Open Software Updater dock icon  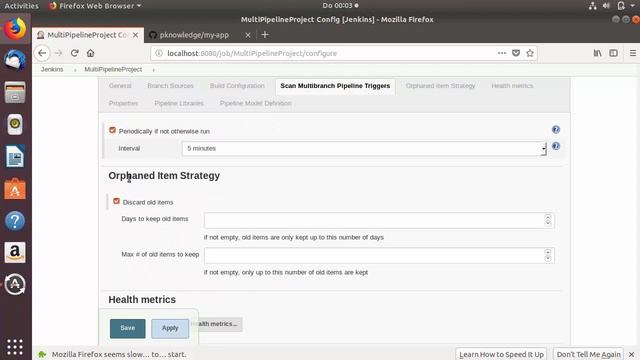(x=15, y=284)
